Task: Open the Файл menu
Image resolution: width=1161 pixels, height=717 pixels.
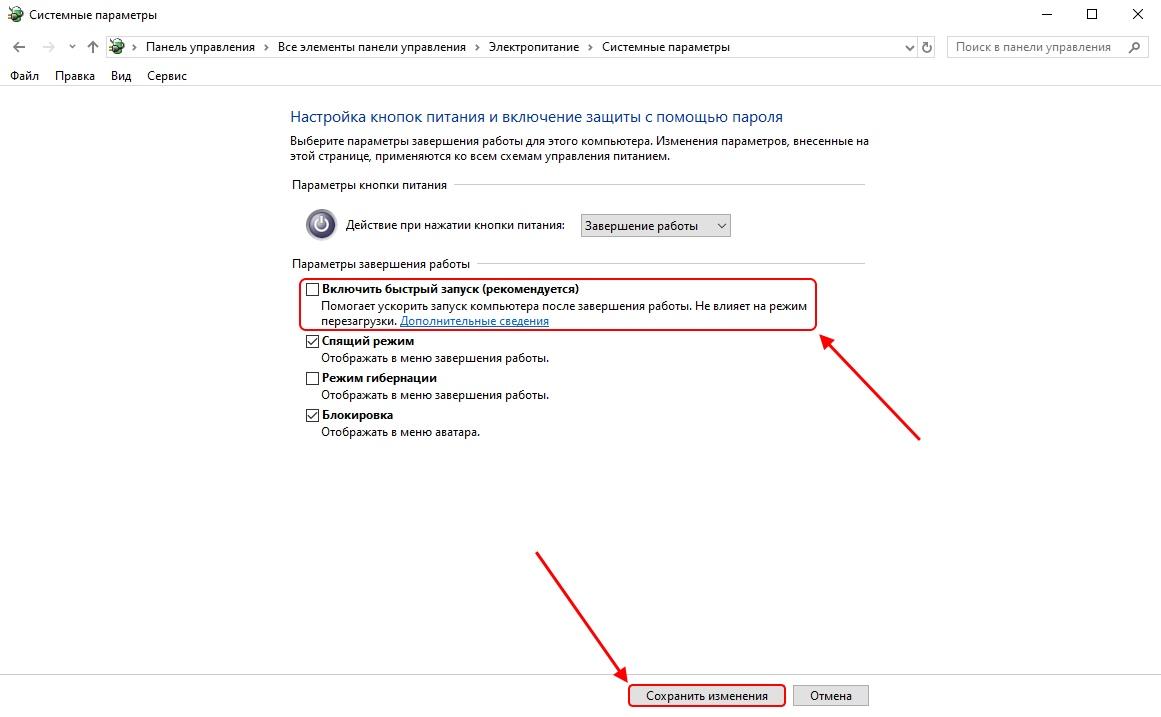Action: pyautogui.click(x=24, y=76)
